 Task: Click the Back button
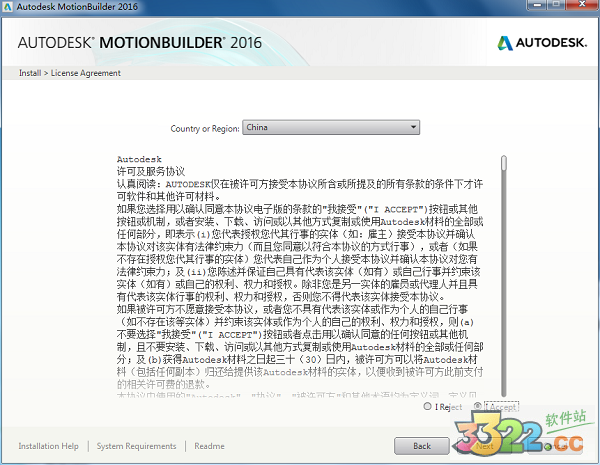click(x=422, y=446)
